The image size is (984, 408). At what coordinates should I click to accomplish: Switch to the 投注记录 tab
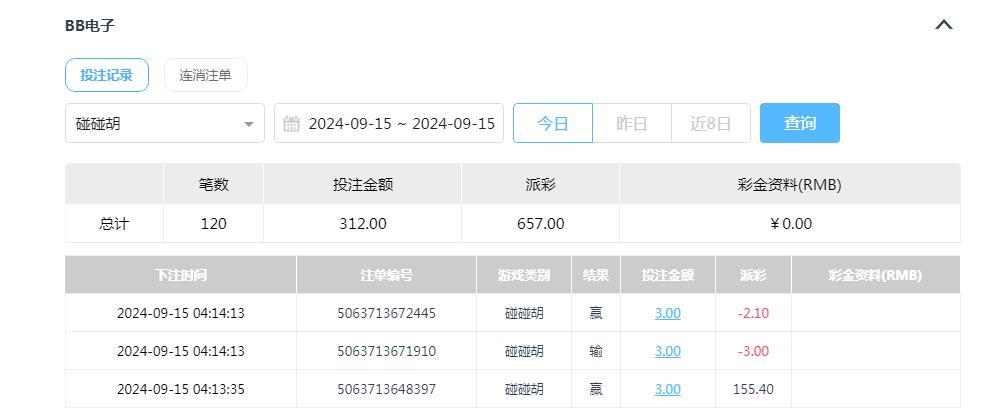[x=106, y=75]
